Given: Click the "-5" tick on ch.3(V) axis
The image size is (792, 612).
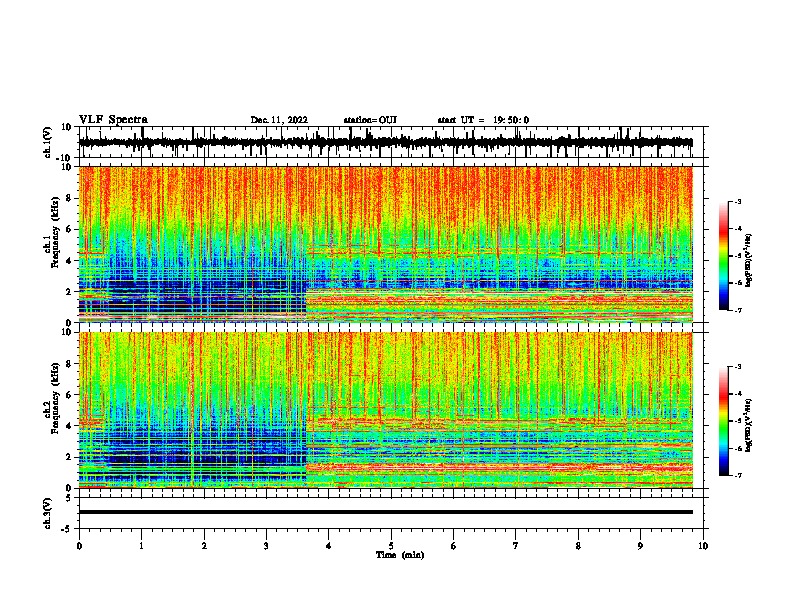Looking at the screenshot, I should pyautogui.click(x=68, y=529).
